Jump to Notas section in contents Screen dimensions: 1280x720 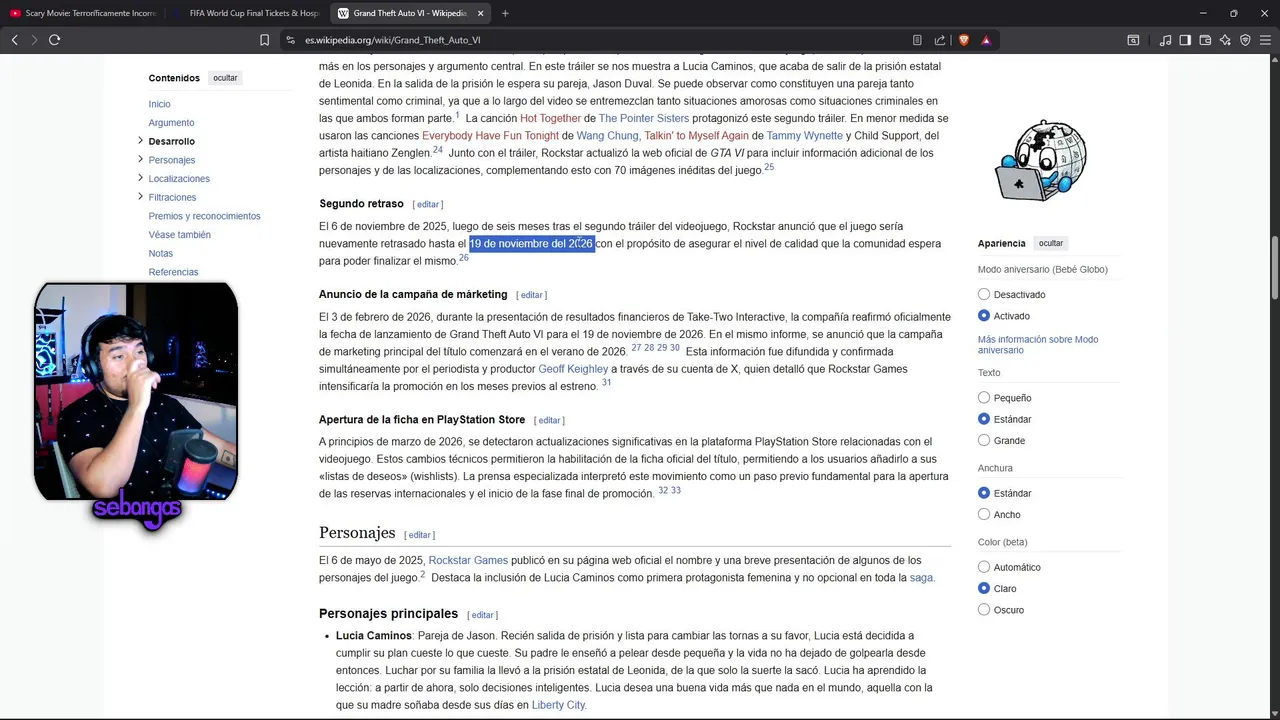160,253
